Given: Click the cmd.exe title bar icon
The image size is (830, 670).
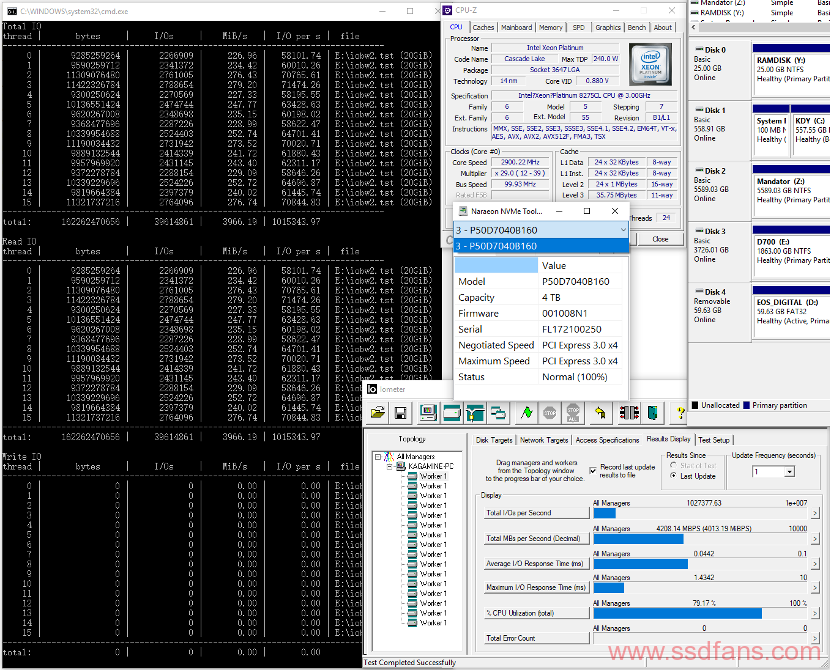Looking at the screenshot, I should point(12,11).
